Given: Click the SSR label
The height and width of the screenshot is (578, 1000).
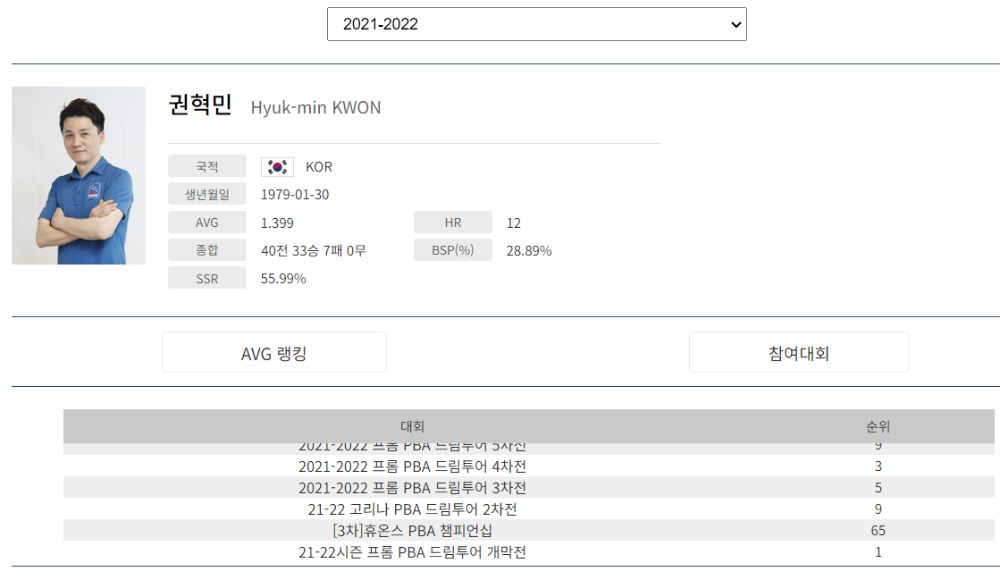Looking at the screenshot, I should [x=207, y=278].
